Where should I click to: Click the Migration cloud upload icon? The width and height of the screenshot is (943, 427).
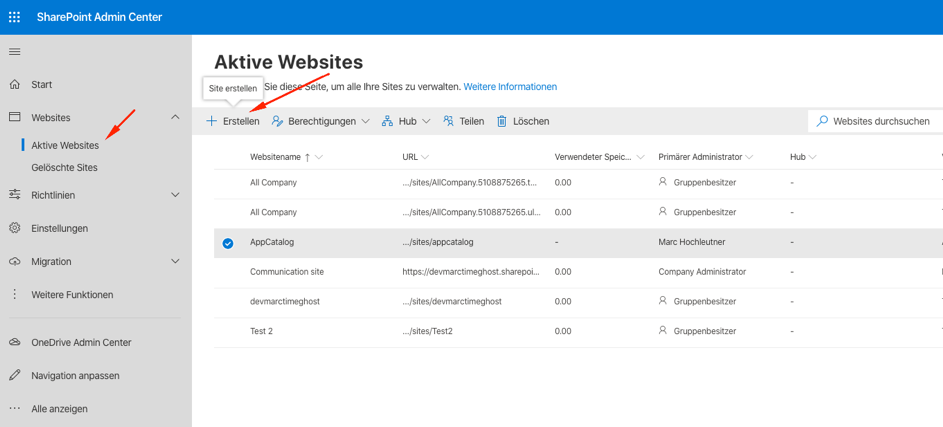(x=15, y=262)
